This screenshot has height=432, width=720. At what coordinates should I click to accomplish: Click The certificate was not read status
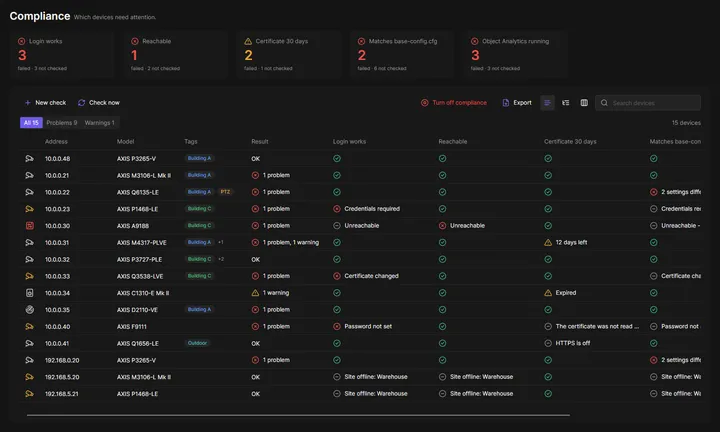coord(591,326)
